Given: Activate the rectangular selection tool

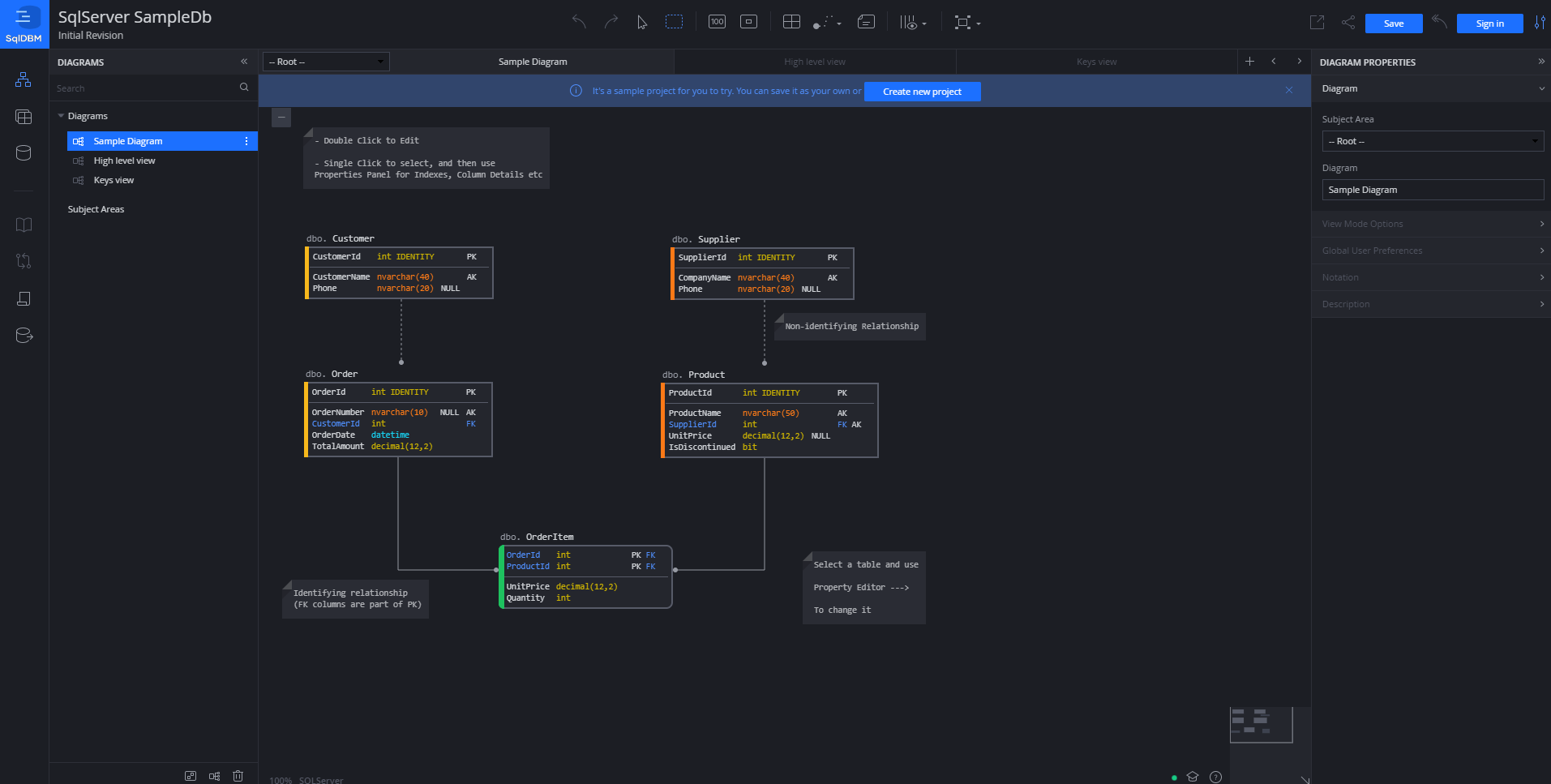Looking at the screenshot, I should [674, 22].
